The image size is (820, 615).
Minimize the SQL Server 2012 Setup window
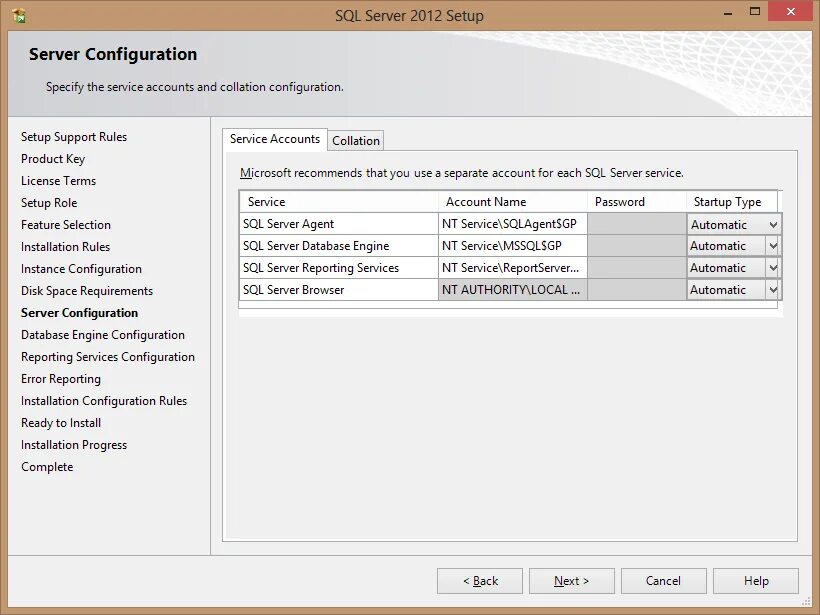(x=727, y=13)
